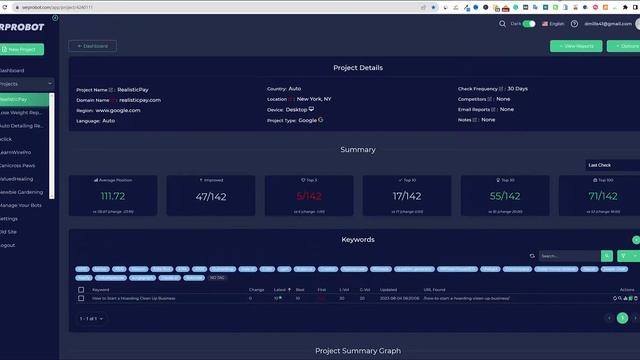
Task: Open the 1-1 of 1 rows dropdown
Action: (91, 318)
